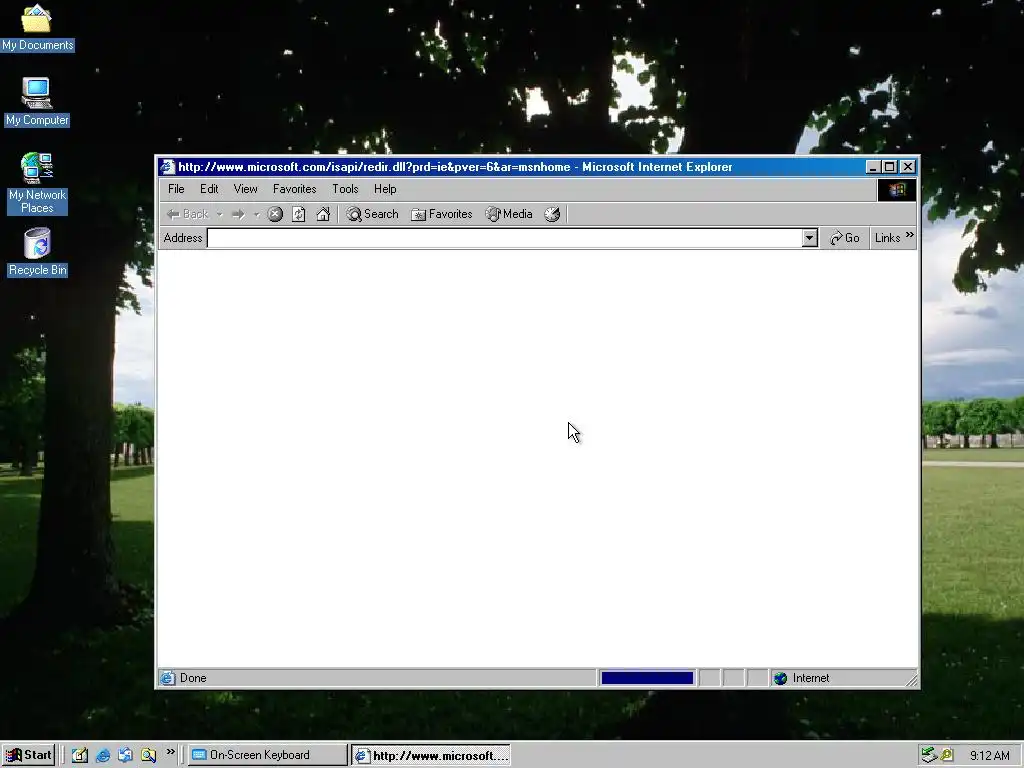The image size is (1024, 768).
Task: Click the Address label
Action: click(x=183, y=238)
